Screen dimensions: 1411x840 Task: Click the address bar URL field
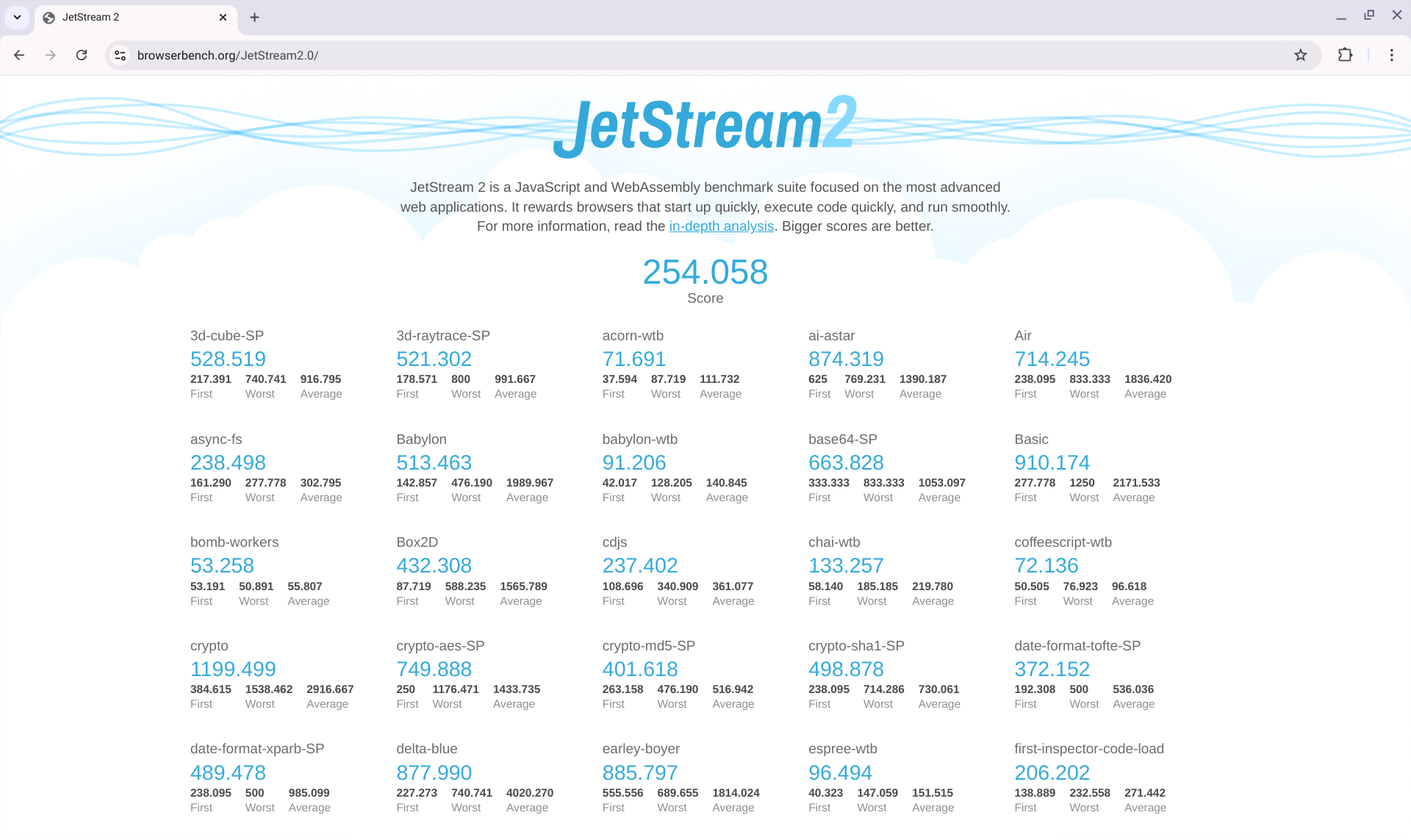tap(661, 55)
